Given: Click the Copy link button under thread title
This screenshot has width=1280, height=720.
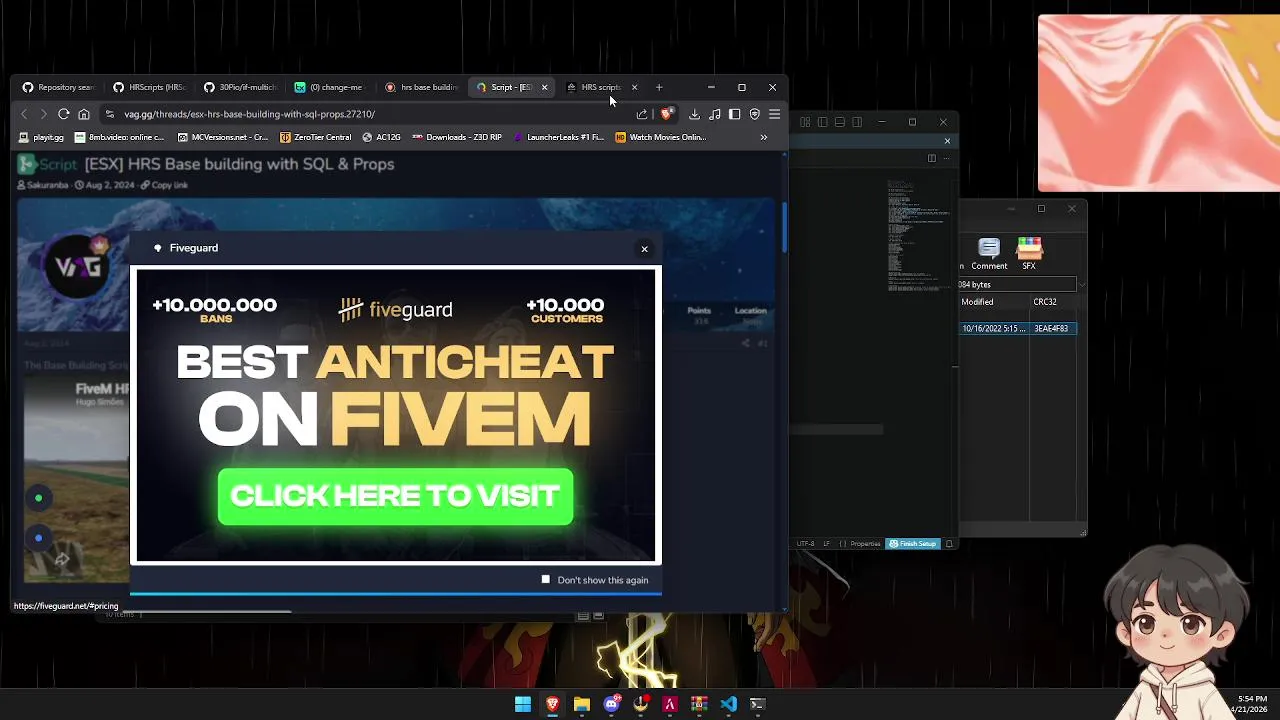Looking at the screenshot, I should tap(164, 185).
